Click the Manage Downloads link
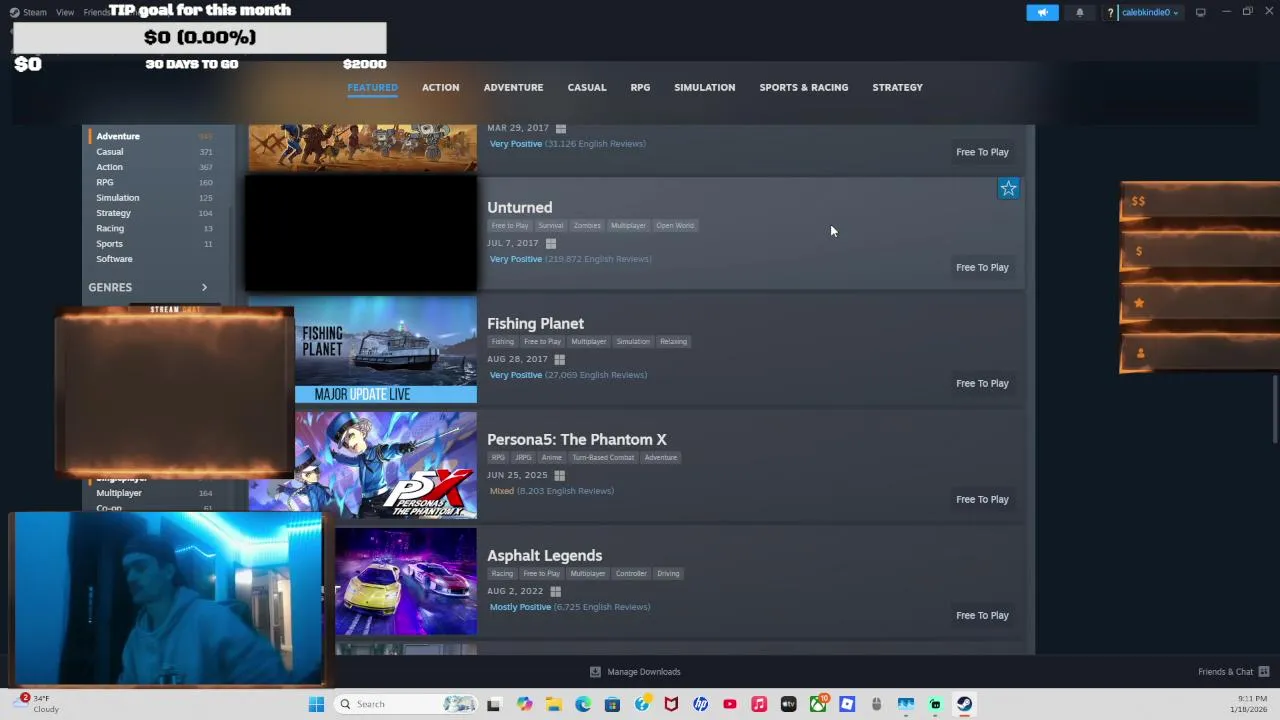This screenshot has width=1280, height=720. [x=643, y=672]
